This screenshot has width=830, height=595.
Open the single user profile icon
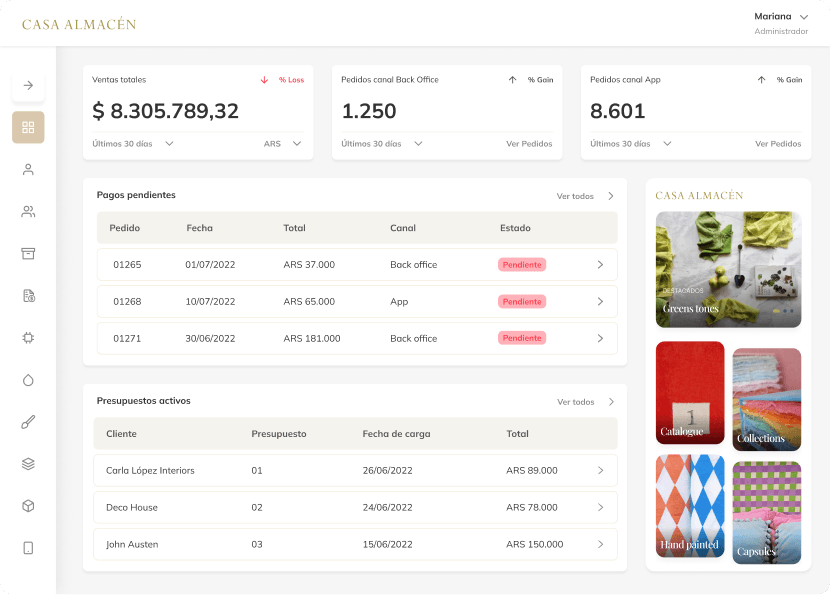(28, 169)
